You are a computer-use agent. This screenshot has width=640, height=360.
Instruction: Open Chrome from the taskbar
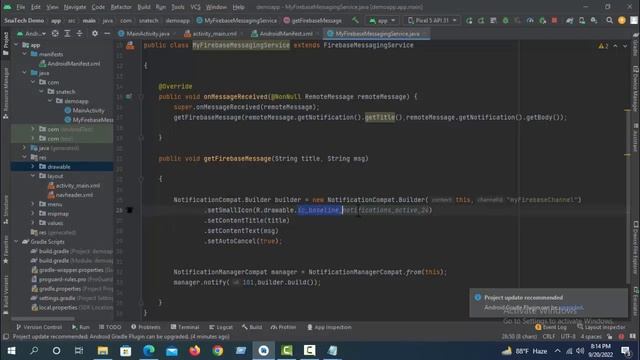218,351
